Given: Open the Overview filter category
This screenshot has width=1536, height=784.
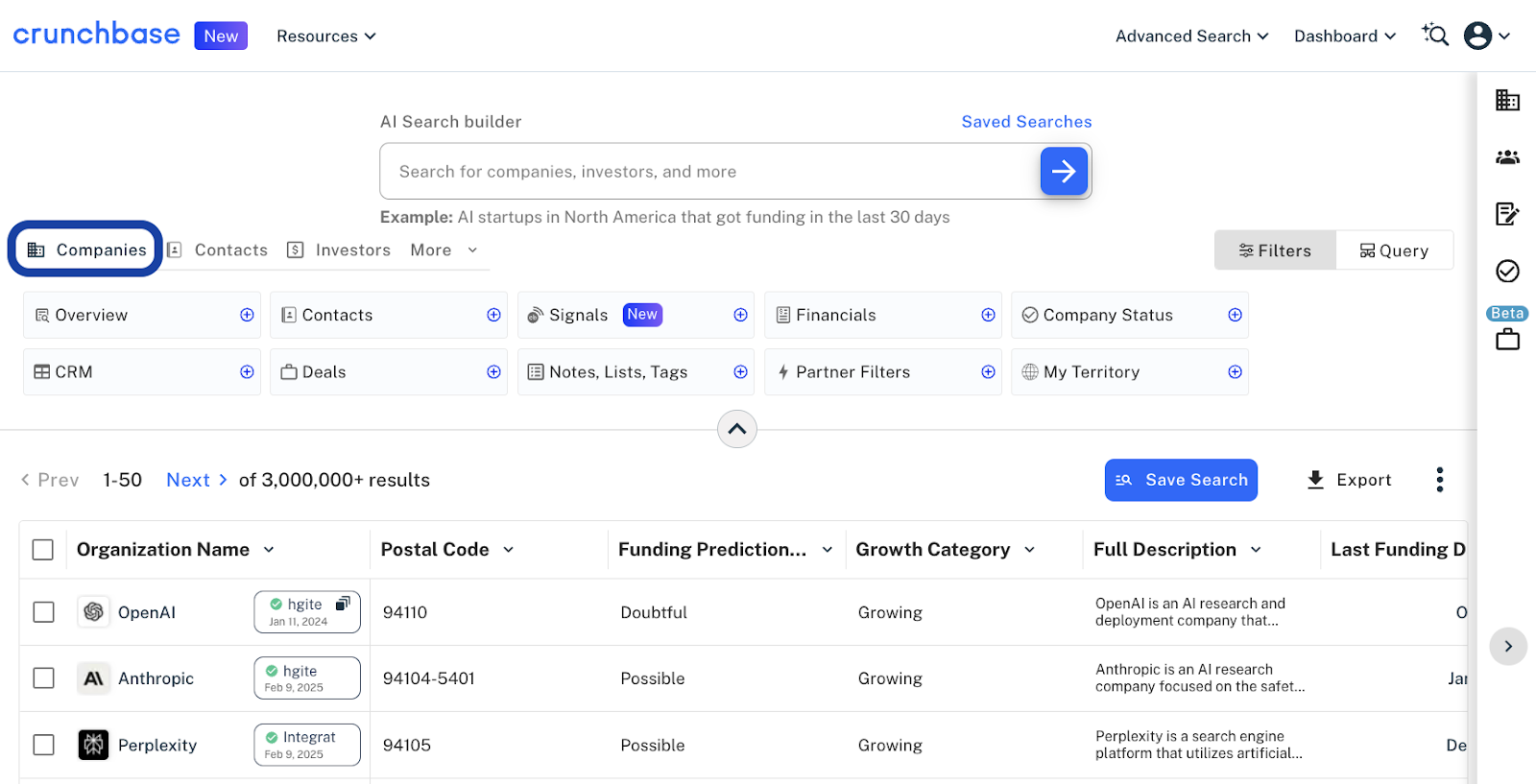Looking at the screenshot, I should coord(142,315).
